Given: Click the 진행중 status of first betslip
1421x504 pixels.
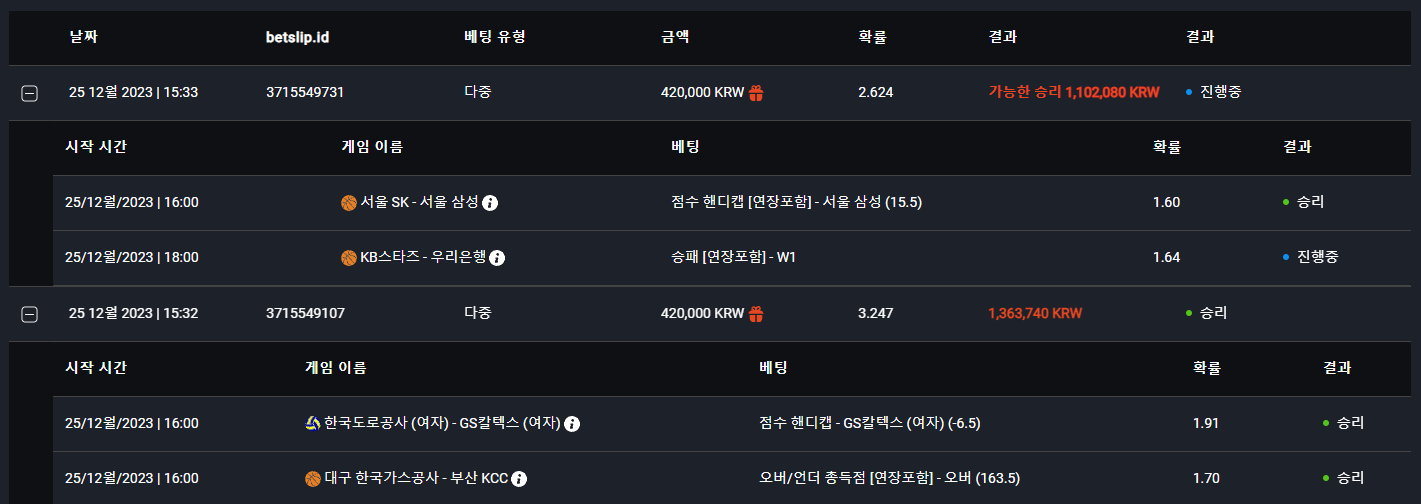Looking at the screenshot, I should (x=1221, y=92).
